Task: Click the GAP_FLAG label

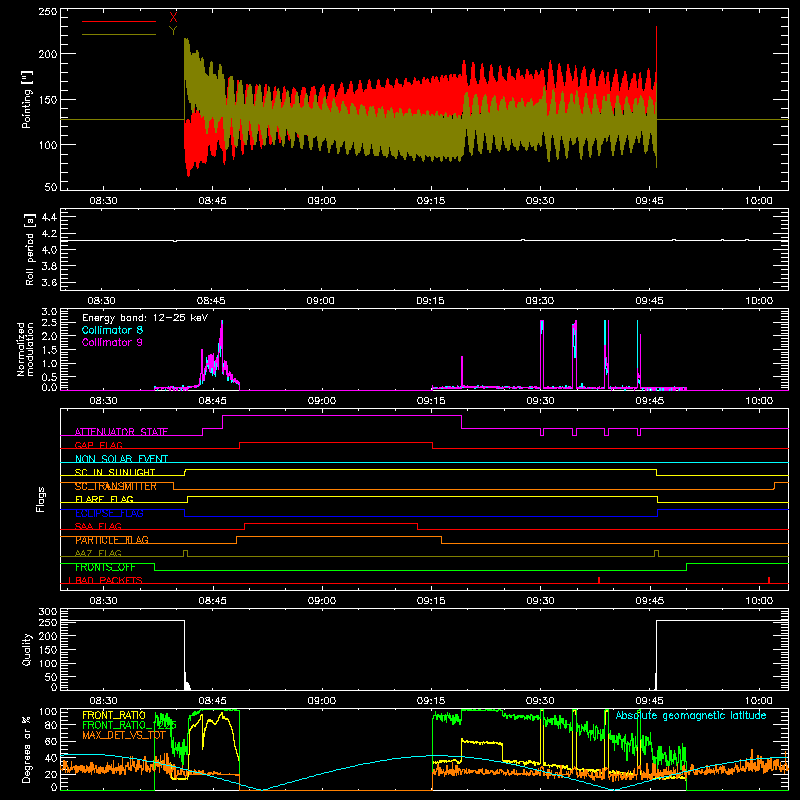Action: (x=98, y=445)
